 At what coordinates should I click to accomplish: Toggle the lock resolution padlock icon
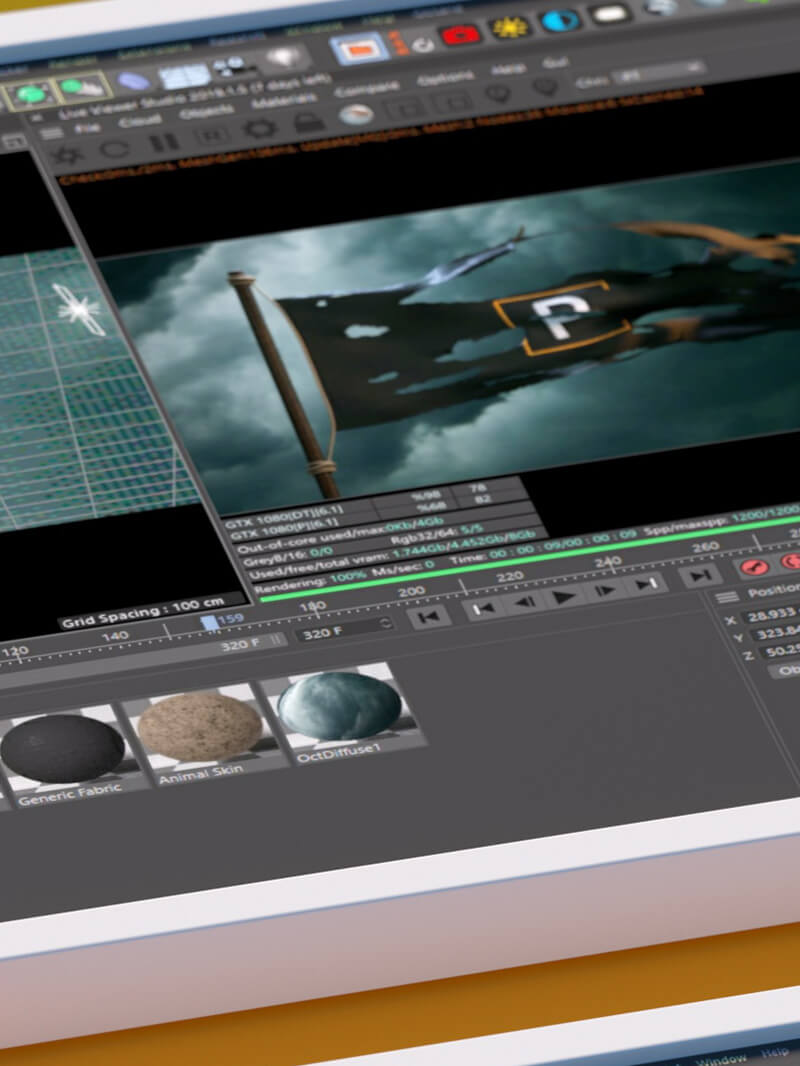309,122
